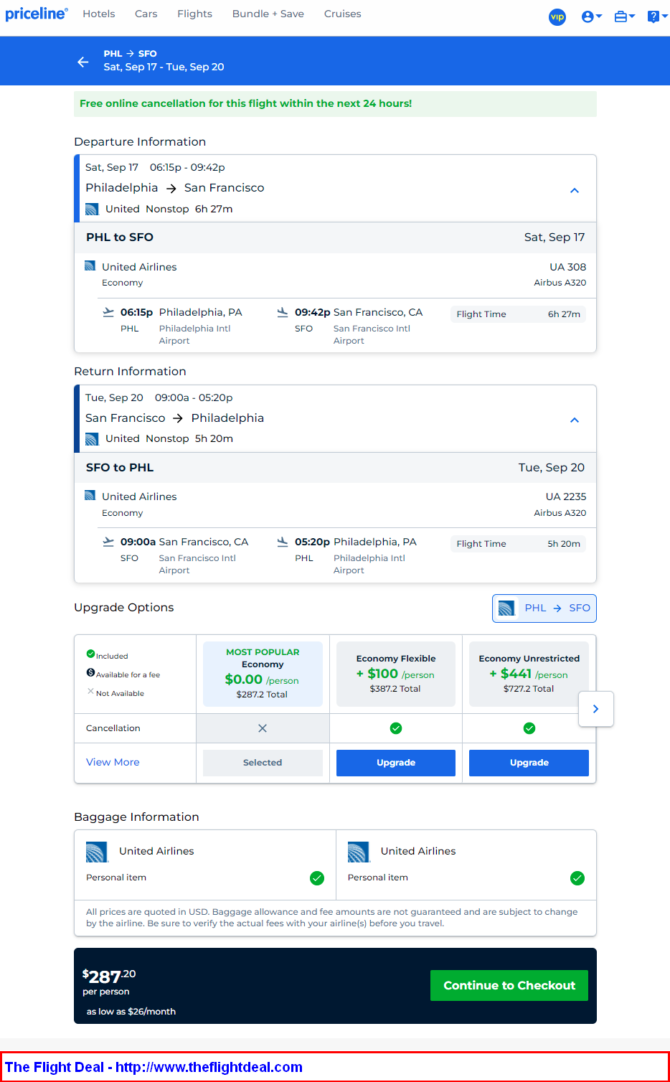The width and height of the screenshot is (670, 1082).
Task: Click takeoff icon beside 06:15p Philadelphia
Action: coord(108,313)
